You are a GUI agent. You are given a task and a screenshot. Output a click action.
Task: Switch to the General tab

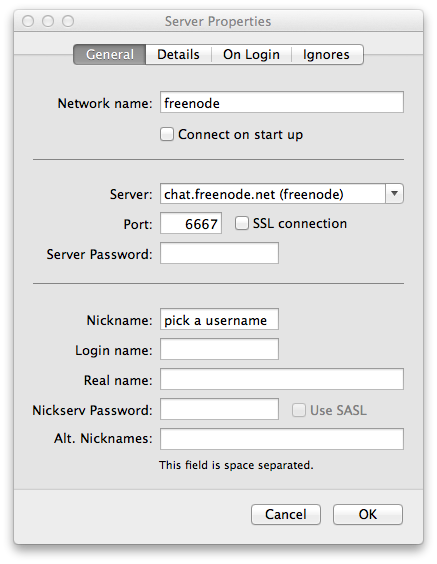[x=110, y=55]
